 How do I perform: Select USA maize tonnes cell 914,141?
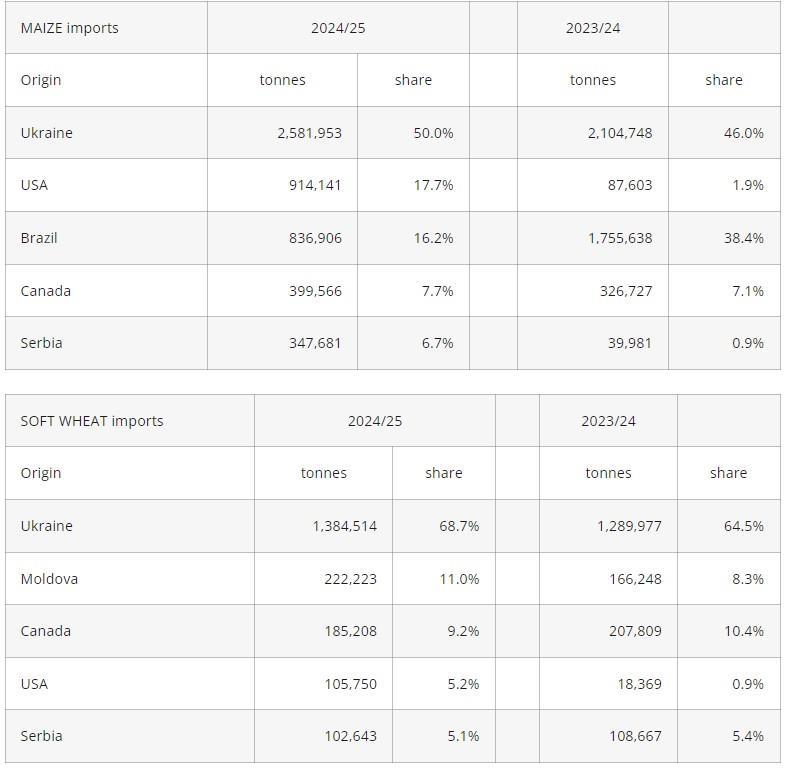tap(315, 185)
